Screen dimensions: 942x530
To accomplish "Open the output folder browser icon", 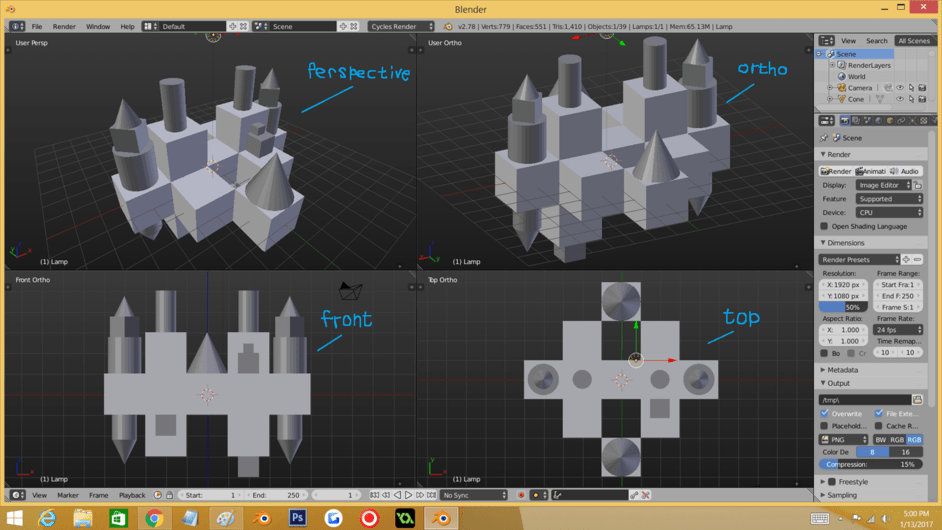I will (917, 400).
